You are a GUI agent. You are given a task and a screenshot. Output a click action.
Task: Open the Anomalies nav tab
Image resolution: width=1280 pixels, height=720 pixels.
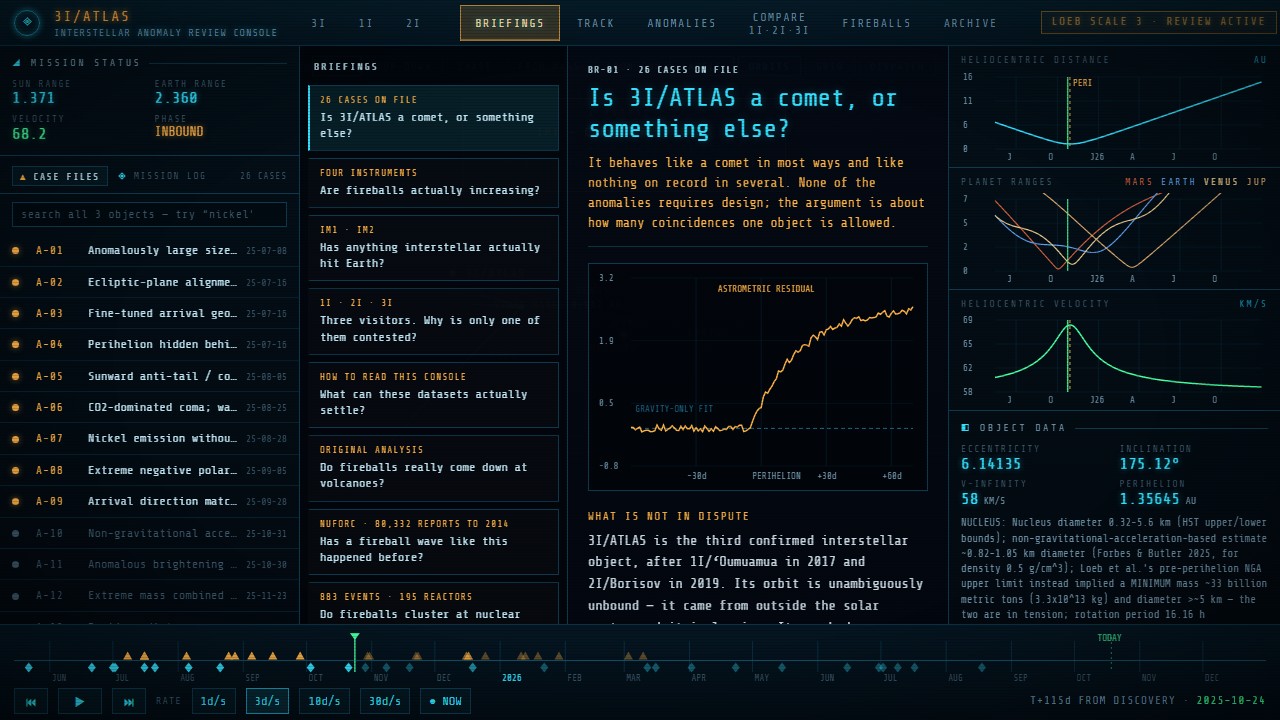coord(682,23)
